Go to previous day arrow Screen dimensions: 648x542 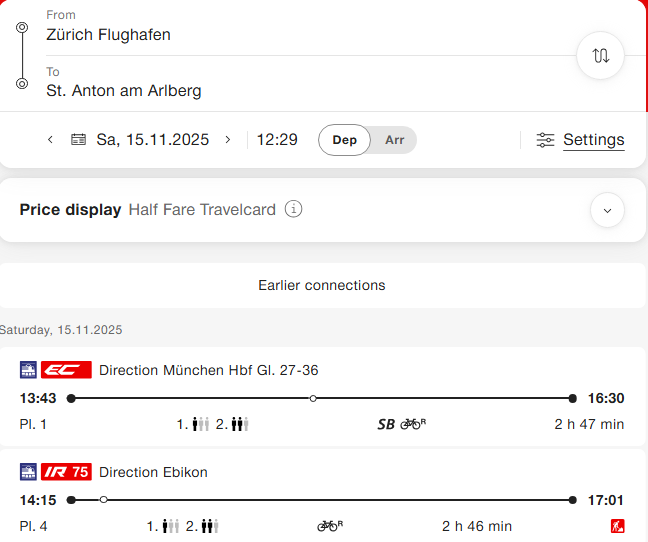(50, 140)
